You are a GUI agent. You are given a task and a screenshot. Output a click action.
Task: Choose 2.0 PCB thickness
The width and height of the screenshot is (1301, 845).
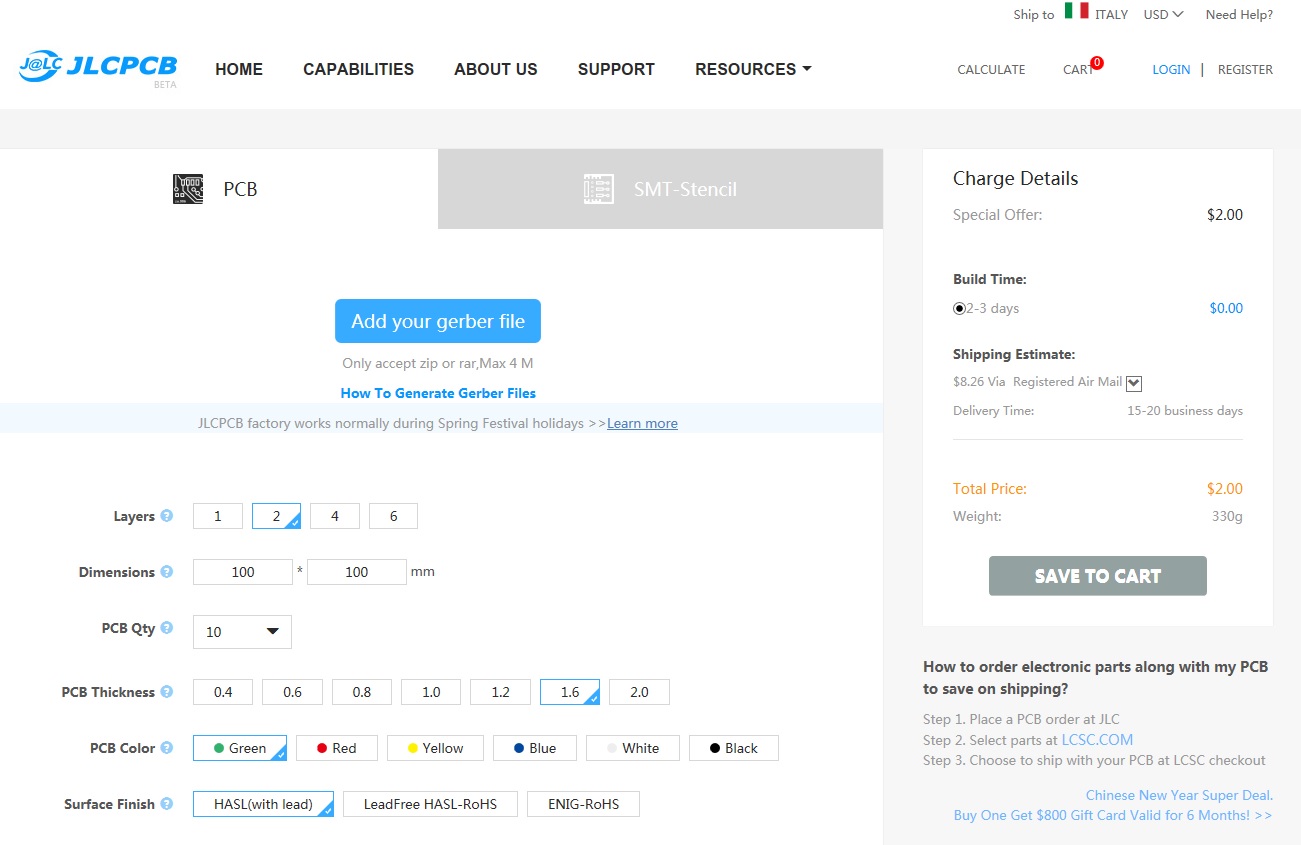pyautogui.click(x=639, y=692)
